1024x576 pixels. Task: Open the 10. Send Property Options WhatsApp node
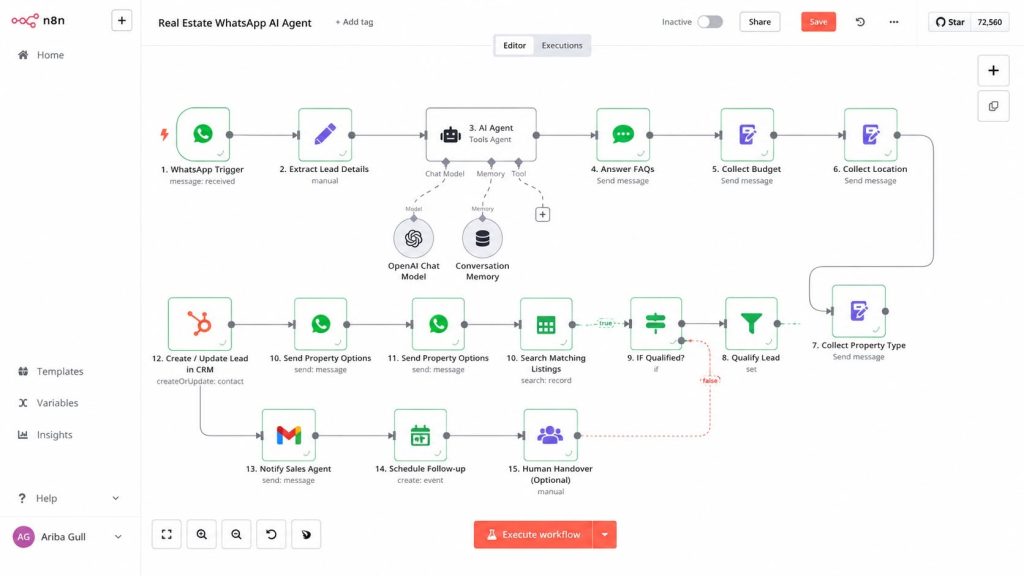coord(320,324)
